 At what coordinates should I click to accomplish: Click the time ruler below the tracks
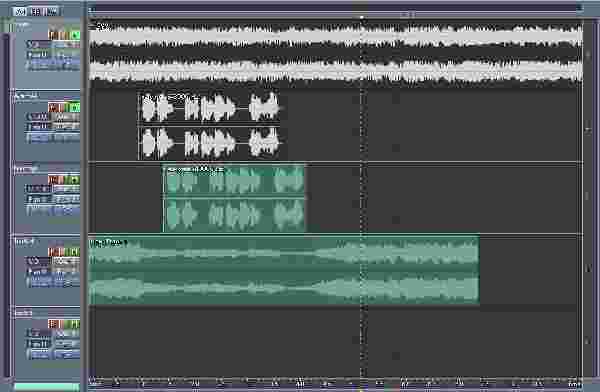[335, 382]
